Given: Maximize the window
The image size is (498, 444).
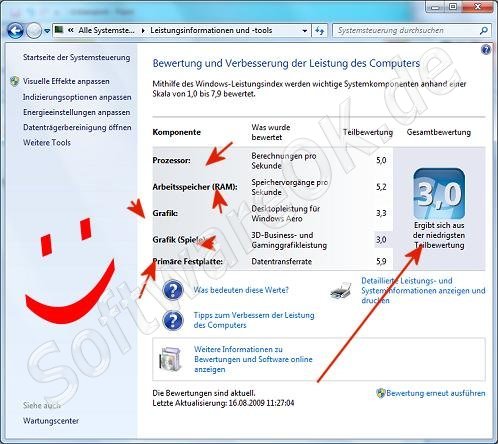Looking at the screenshot, I should click(453, 7).
